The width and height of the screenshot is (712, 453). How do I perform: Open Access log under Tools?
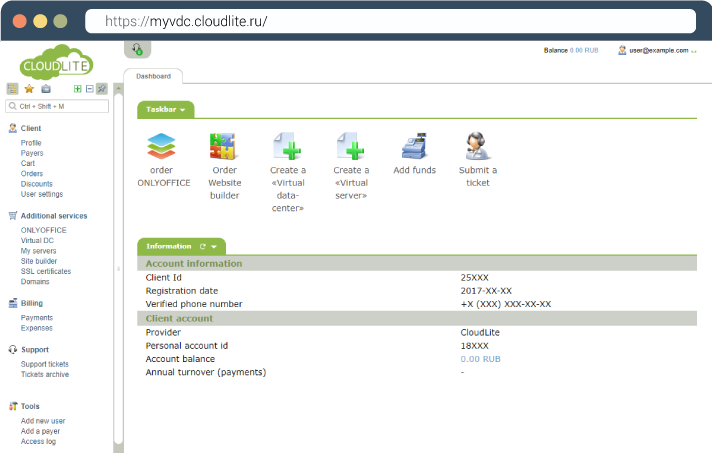38,441
